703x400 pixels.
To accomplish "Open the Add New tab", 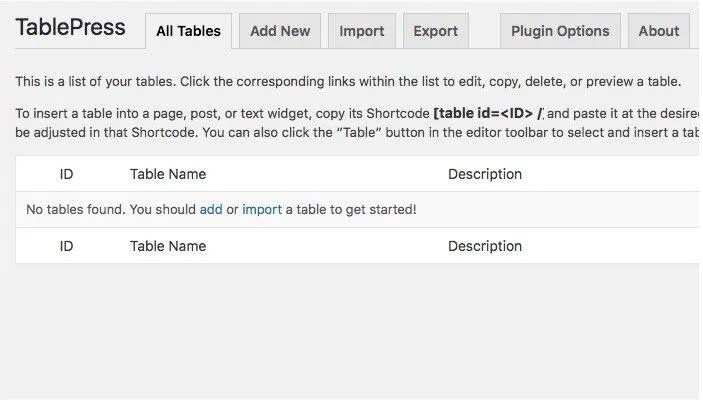I will click(280, 31).
